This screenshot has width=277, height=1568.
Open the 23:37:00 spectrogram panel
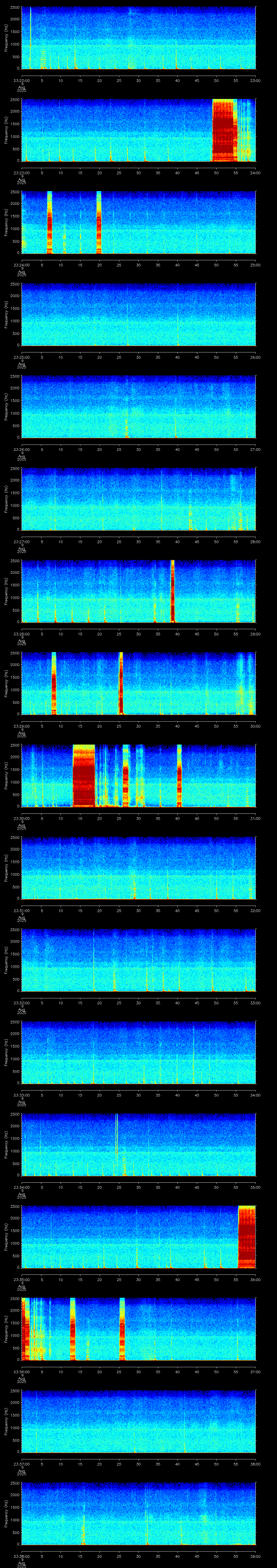point(138,1421)
